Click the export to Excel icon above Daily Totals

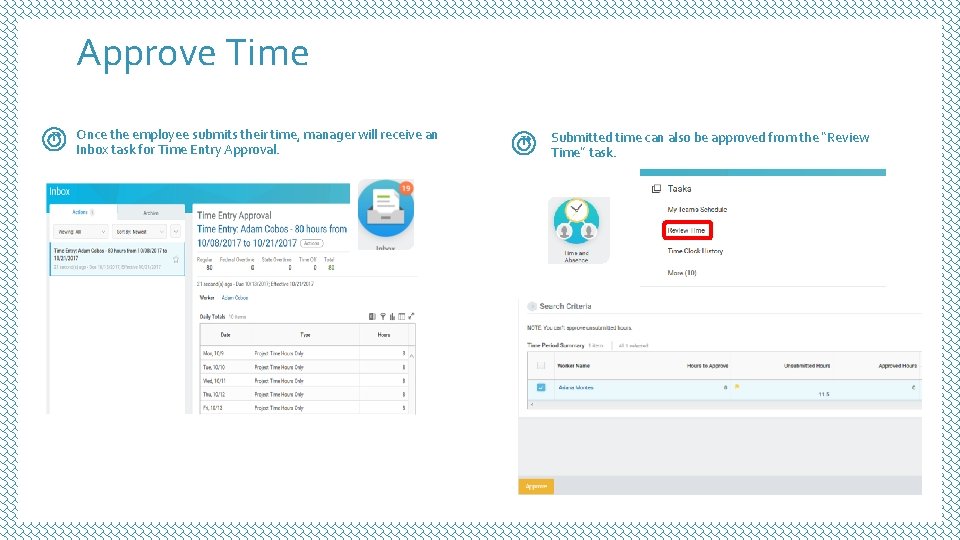372,317
